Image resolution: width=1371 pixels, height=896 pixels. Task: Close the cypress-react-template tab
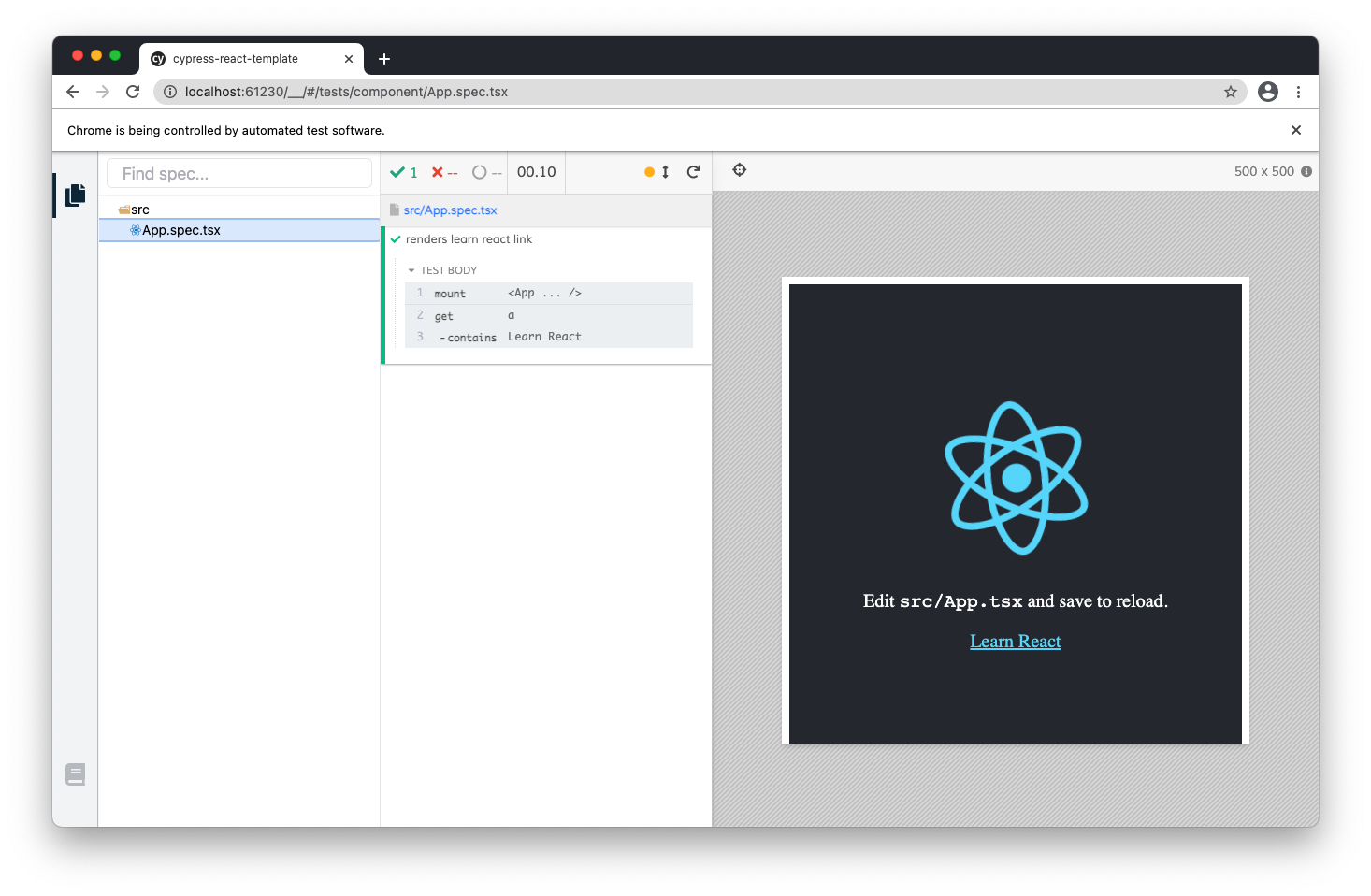349,59
